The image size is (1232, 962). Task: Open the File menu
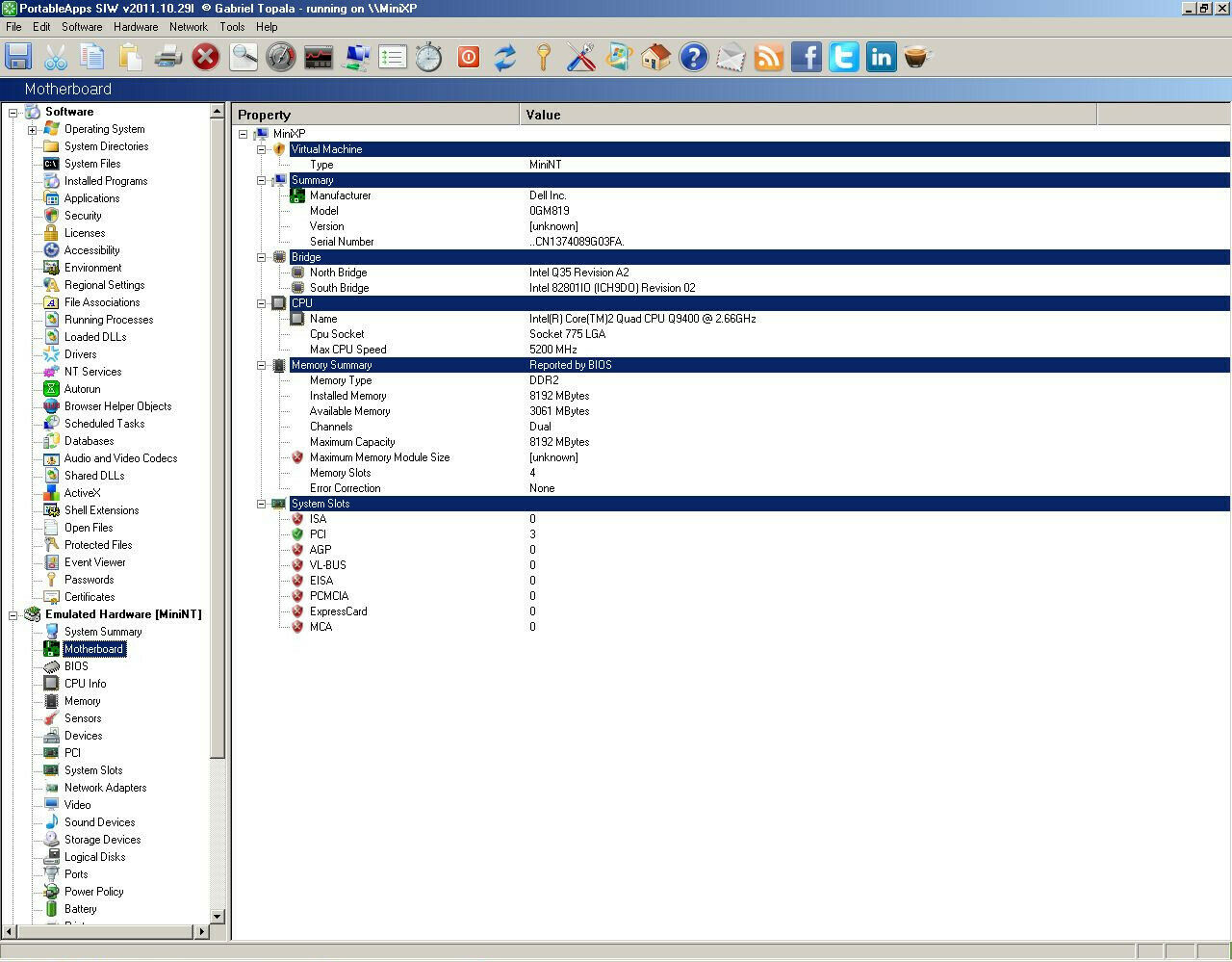13,27
